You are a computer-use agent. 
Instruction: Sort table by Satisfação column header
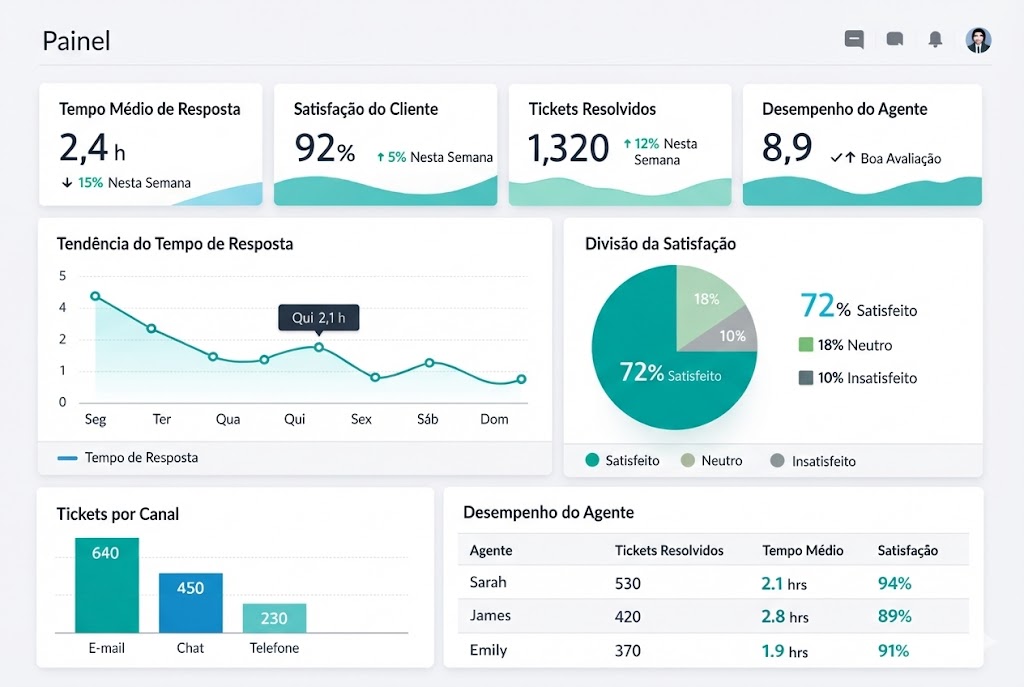point(907,550)
